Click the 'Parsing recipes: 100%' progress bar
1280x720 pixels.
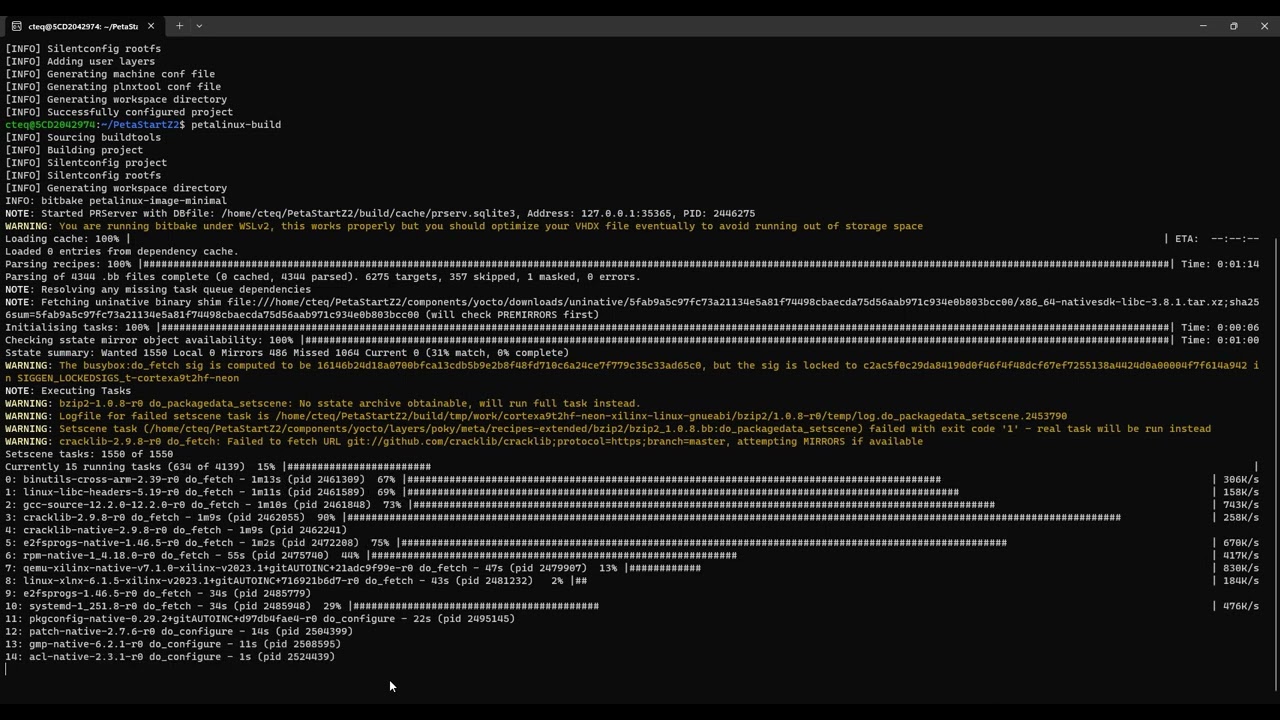pyautogui.click(x=632, y=264)
